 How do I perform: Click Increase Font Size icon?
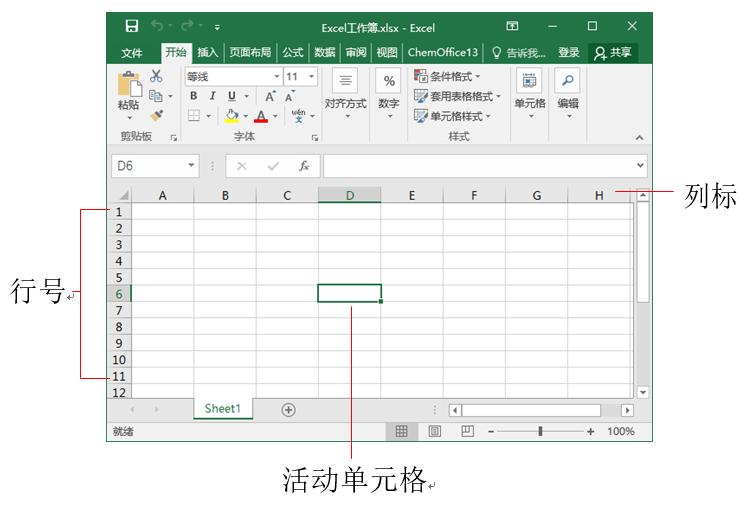[270, 96]
